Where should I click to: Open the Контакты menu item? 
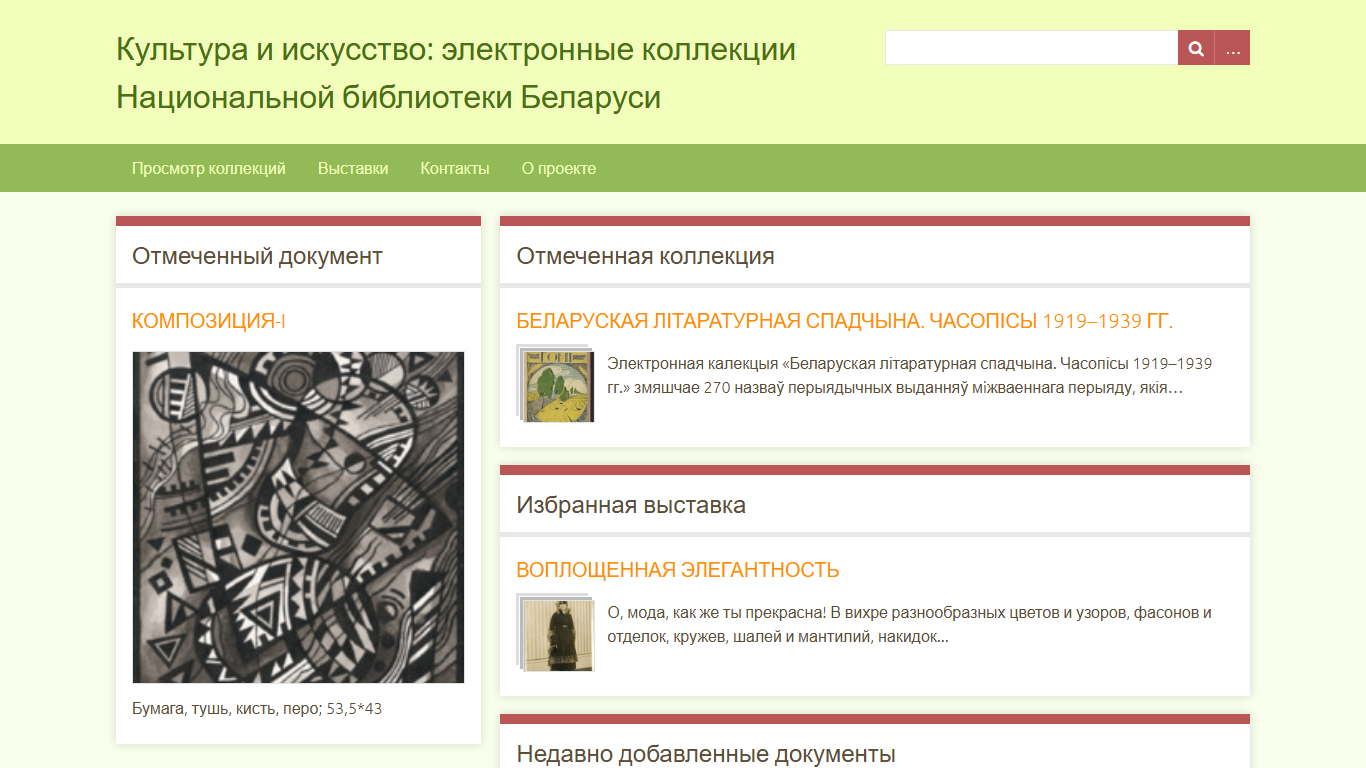pyautogui.click(x=455, y=168)
